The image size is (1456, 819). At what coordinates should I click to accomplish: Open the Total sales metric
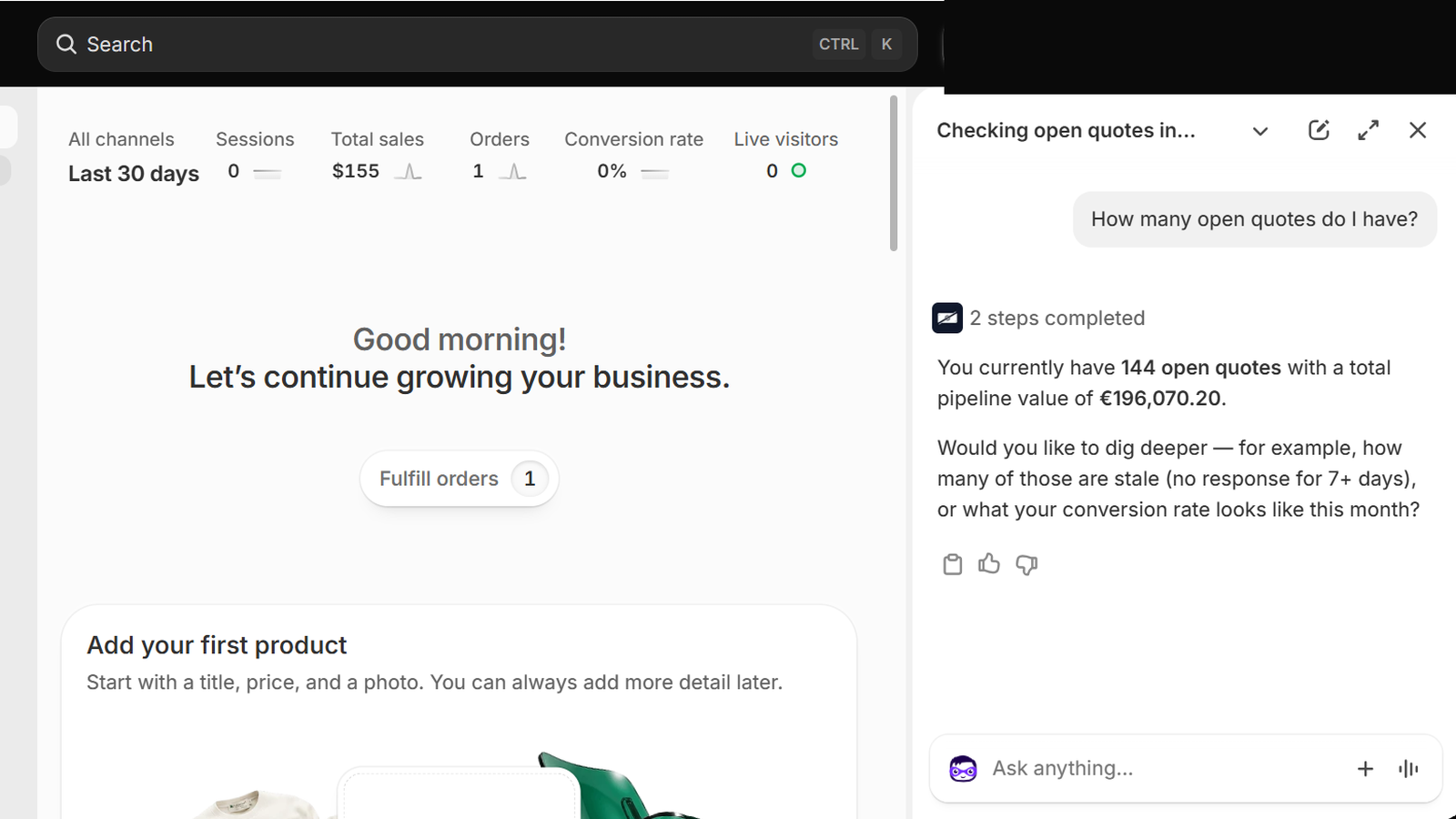coord(377,156)
